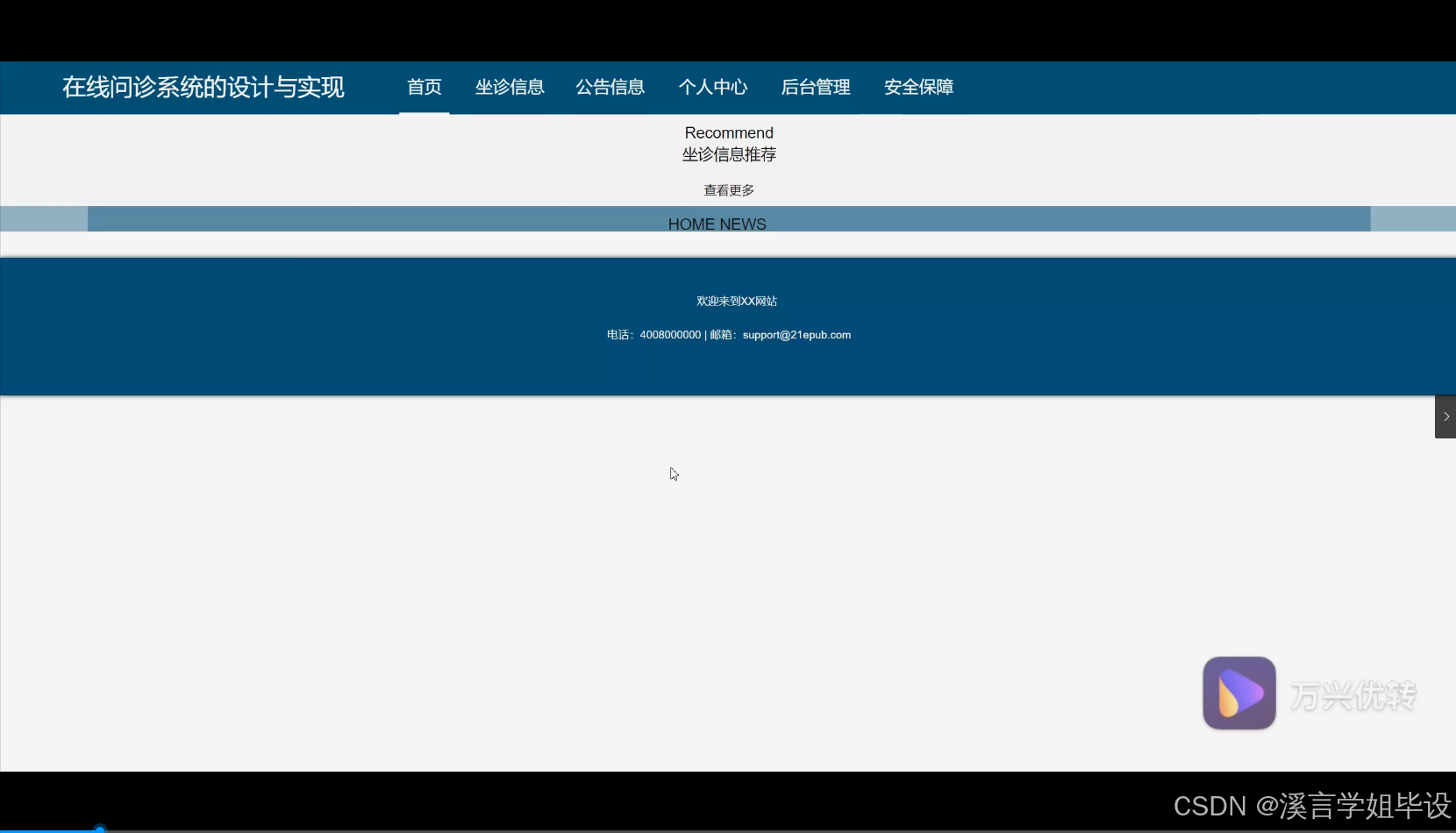This screenshot has height=833, width=1456.
Task: Click the HOME NEWS banner
Action: [717, 224]
